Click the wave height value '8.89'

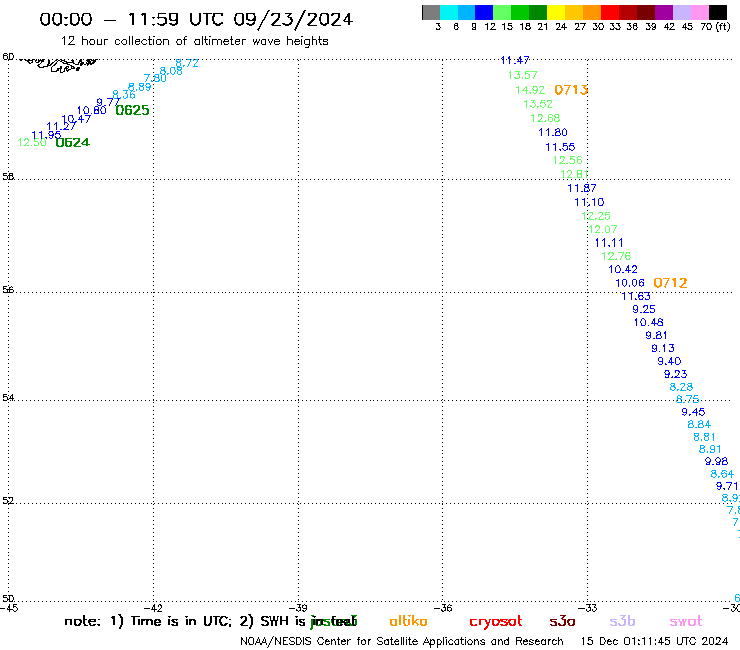pos(140,87)
